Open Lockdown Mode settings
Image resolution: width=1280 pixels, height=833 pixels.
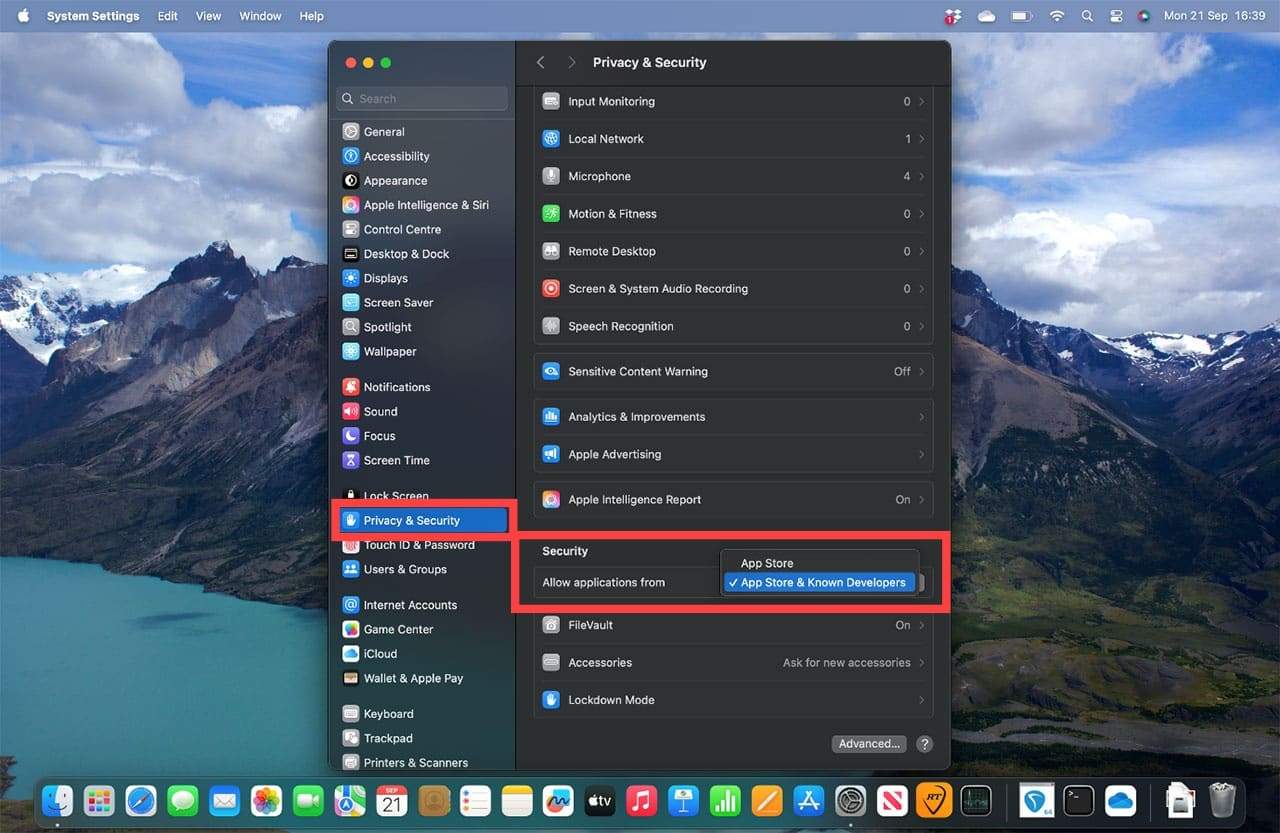pyautogui.click(x=733, y=700)
